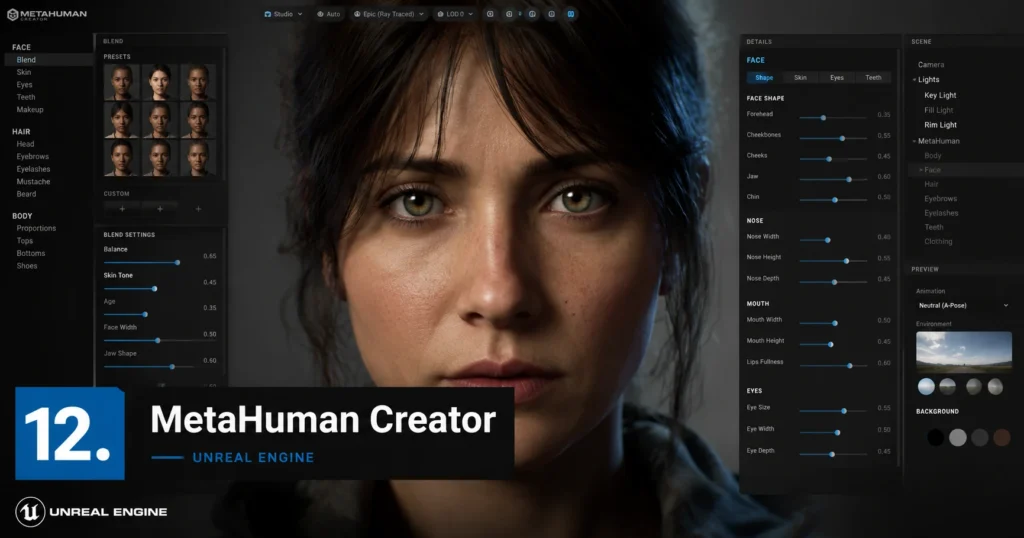Open Makeup in the left sidebar
This screenshot has width=1024, height=538.
point(30,110)
